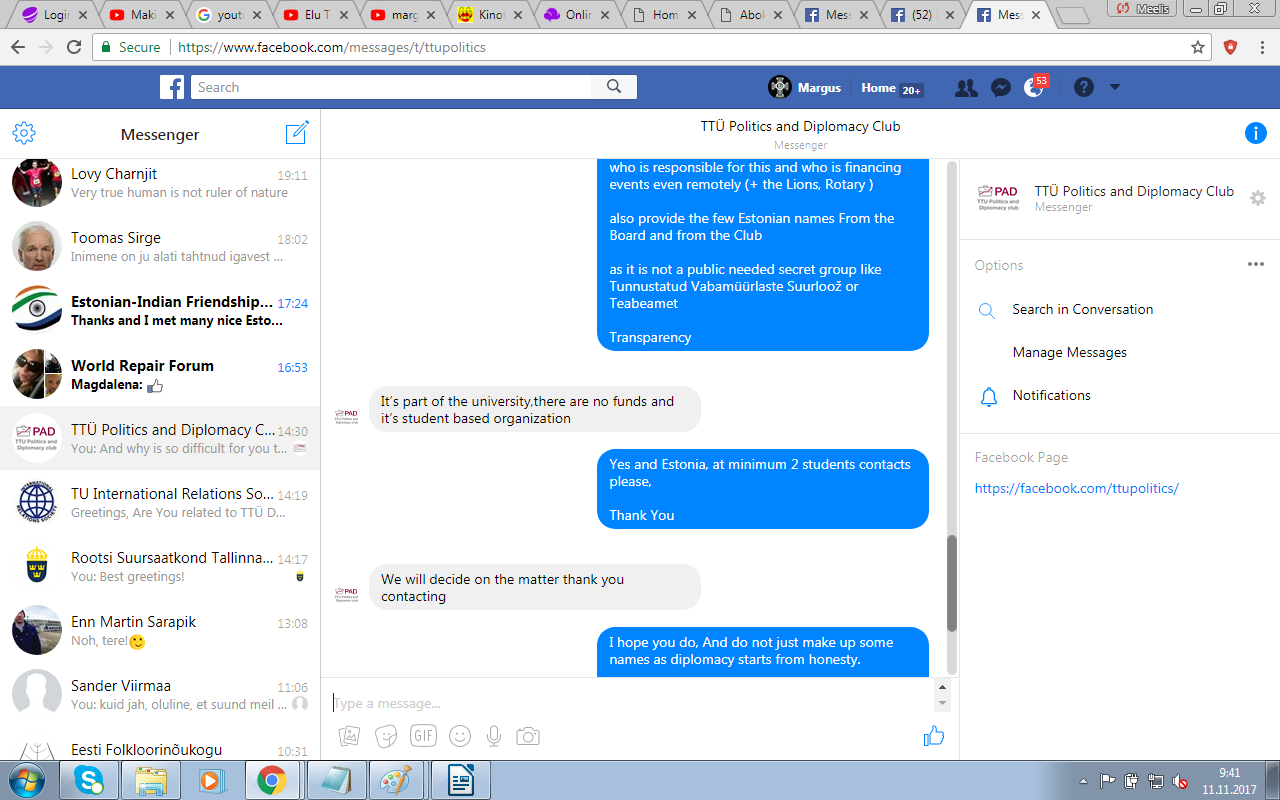Attach a photo using the image icon
The height and width of the screenshot is (800, 1280).
349,736
